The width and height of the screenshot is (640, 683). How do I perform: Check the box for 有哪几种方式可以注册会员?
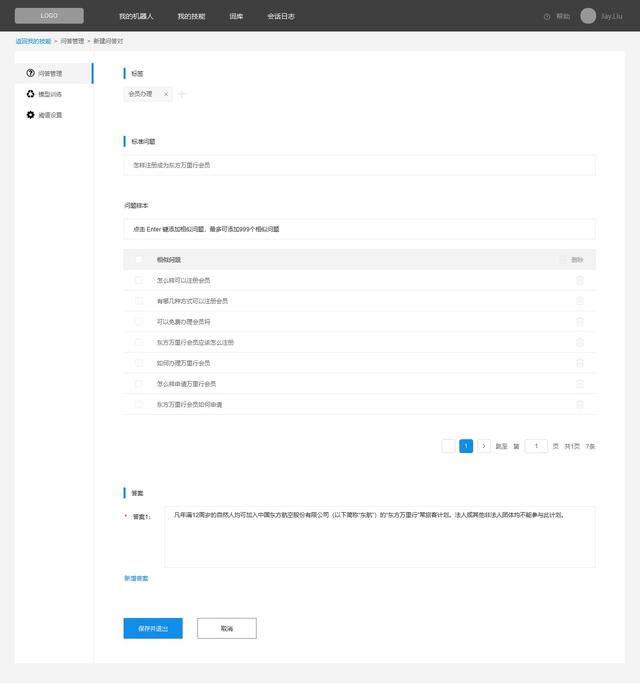coord(139,301)
